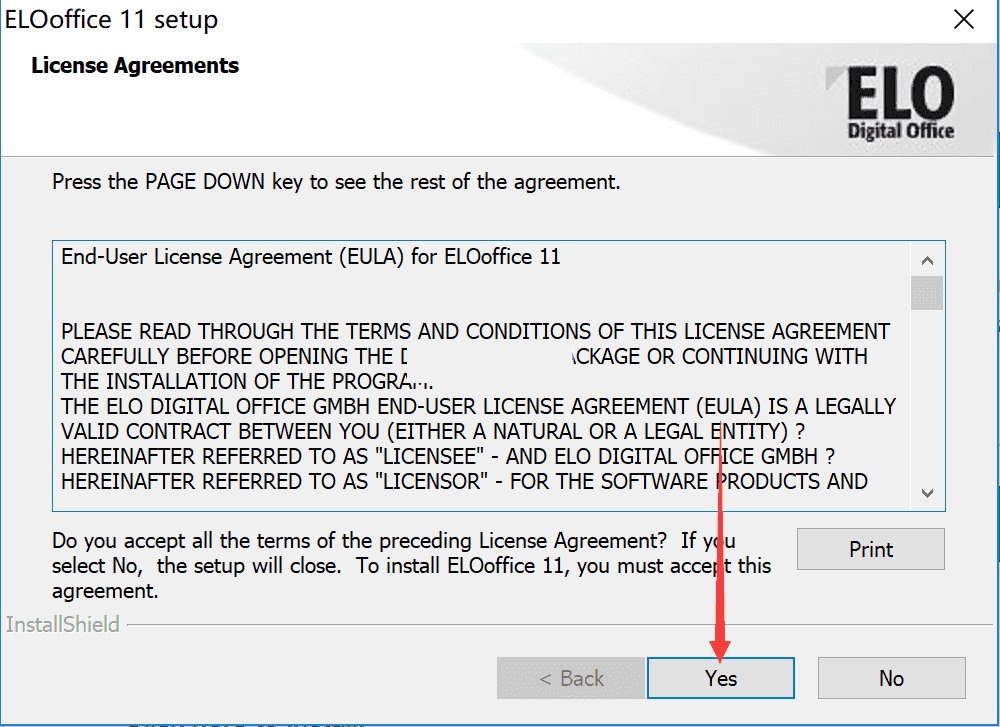Click the scrollbar thumb in the EULA box
Viewport: 1000px width, 727px height.
pos(927,293)
